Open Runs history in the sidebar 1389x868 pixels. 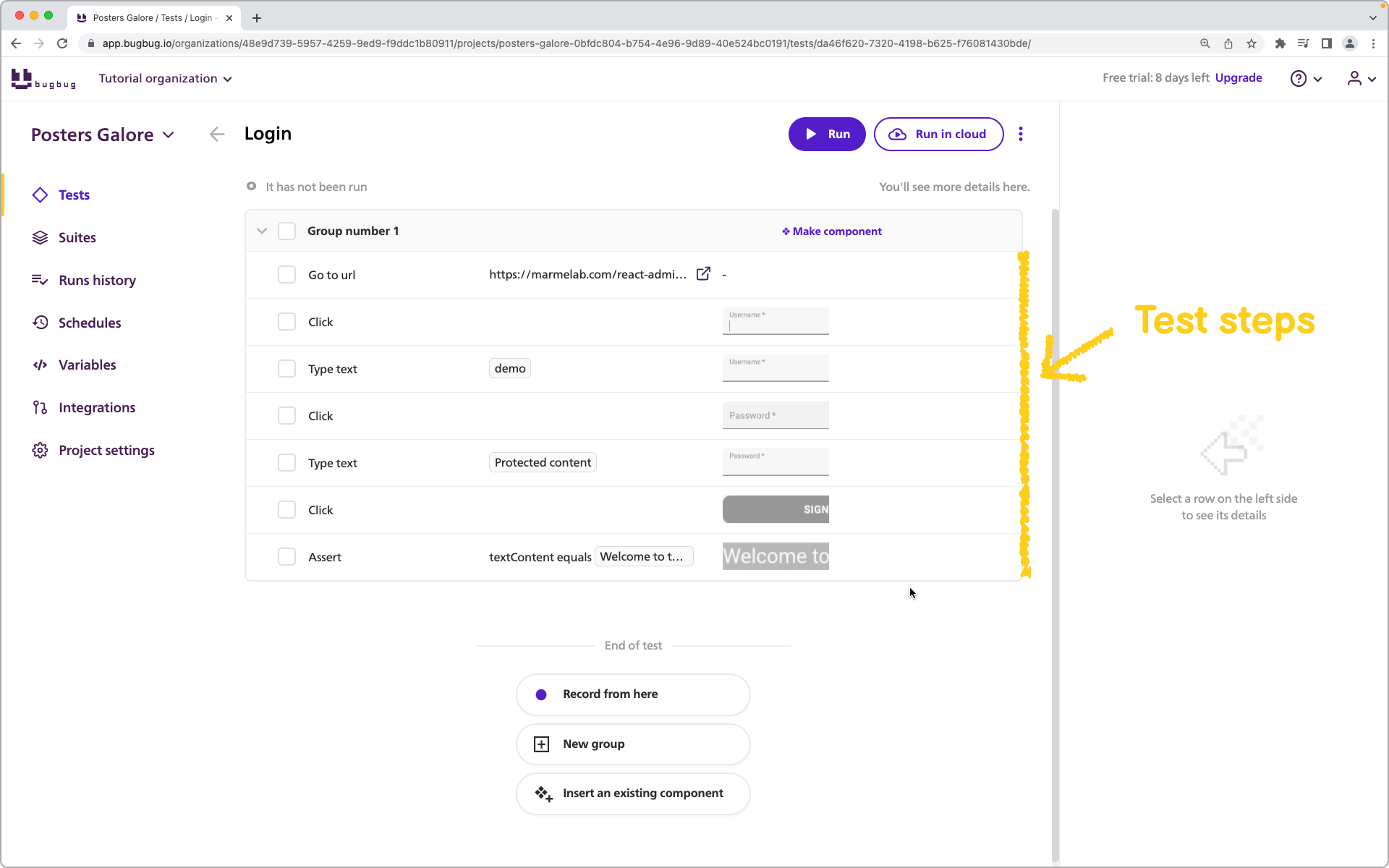97,280
